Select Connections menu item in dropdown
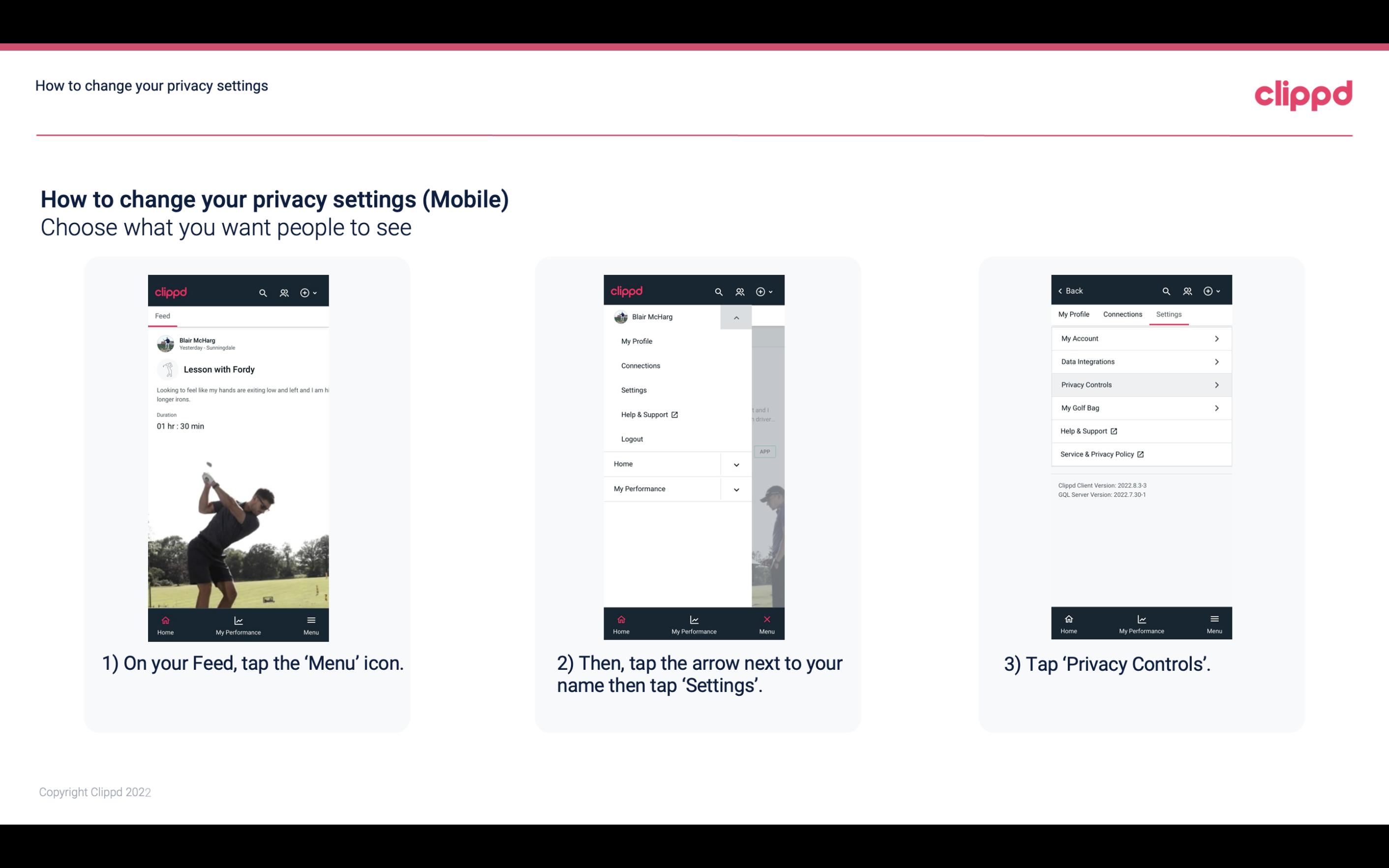 pos(640,365)
